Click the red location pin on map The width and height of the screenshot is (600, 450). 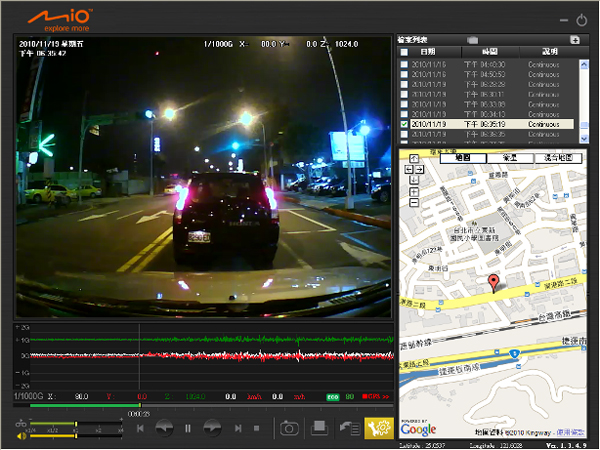(x=492, y=284)
